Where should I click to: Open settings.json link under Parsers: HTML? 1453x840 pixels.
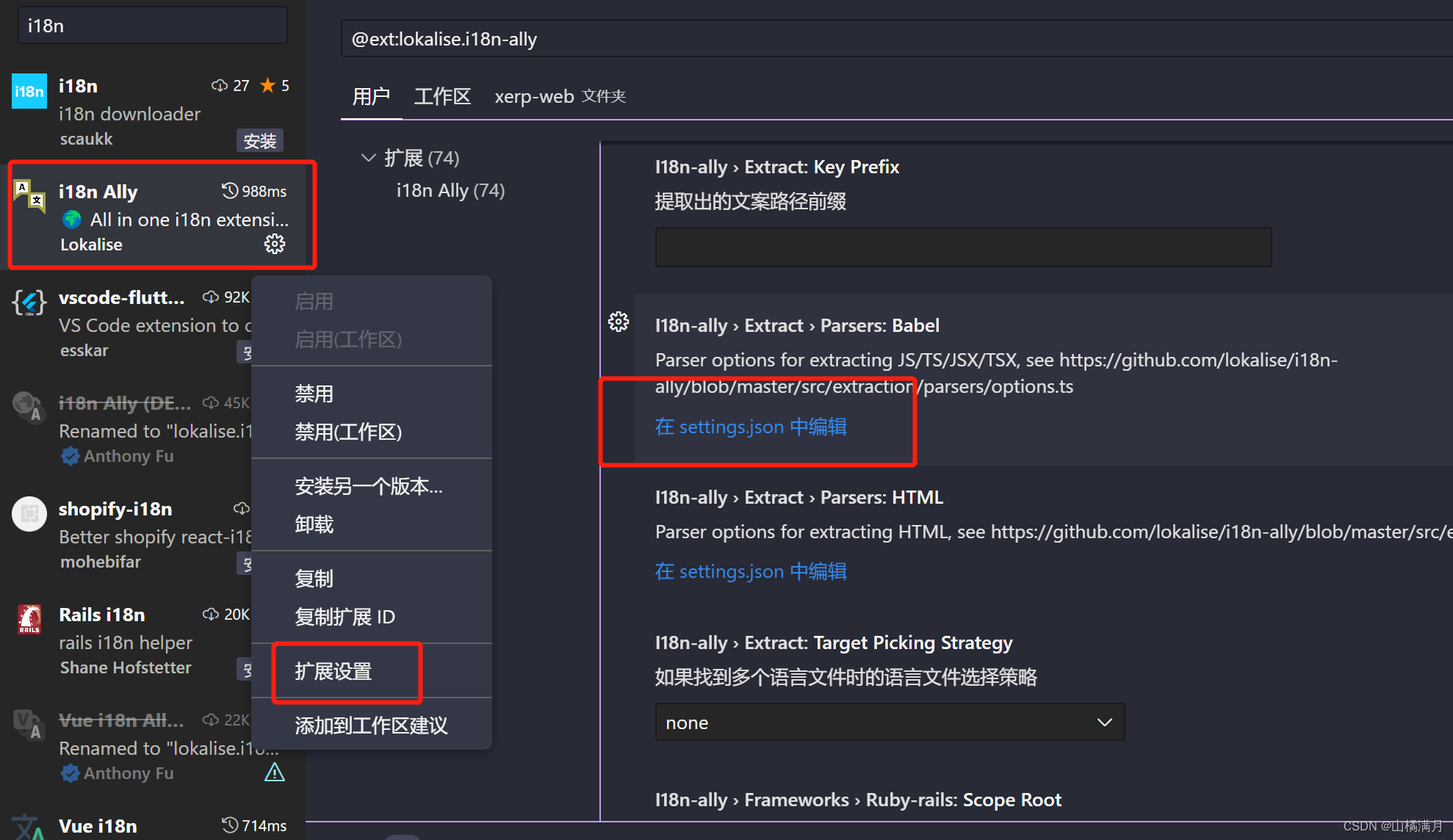[751, 571]
